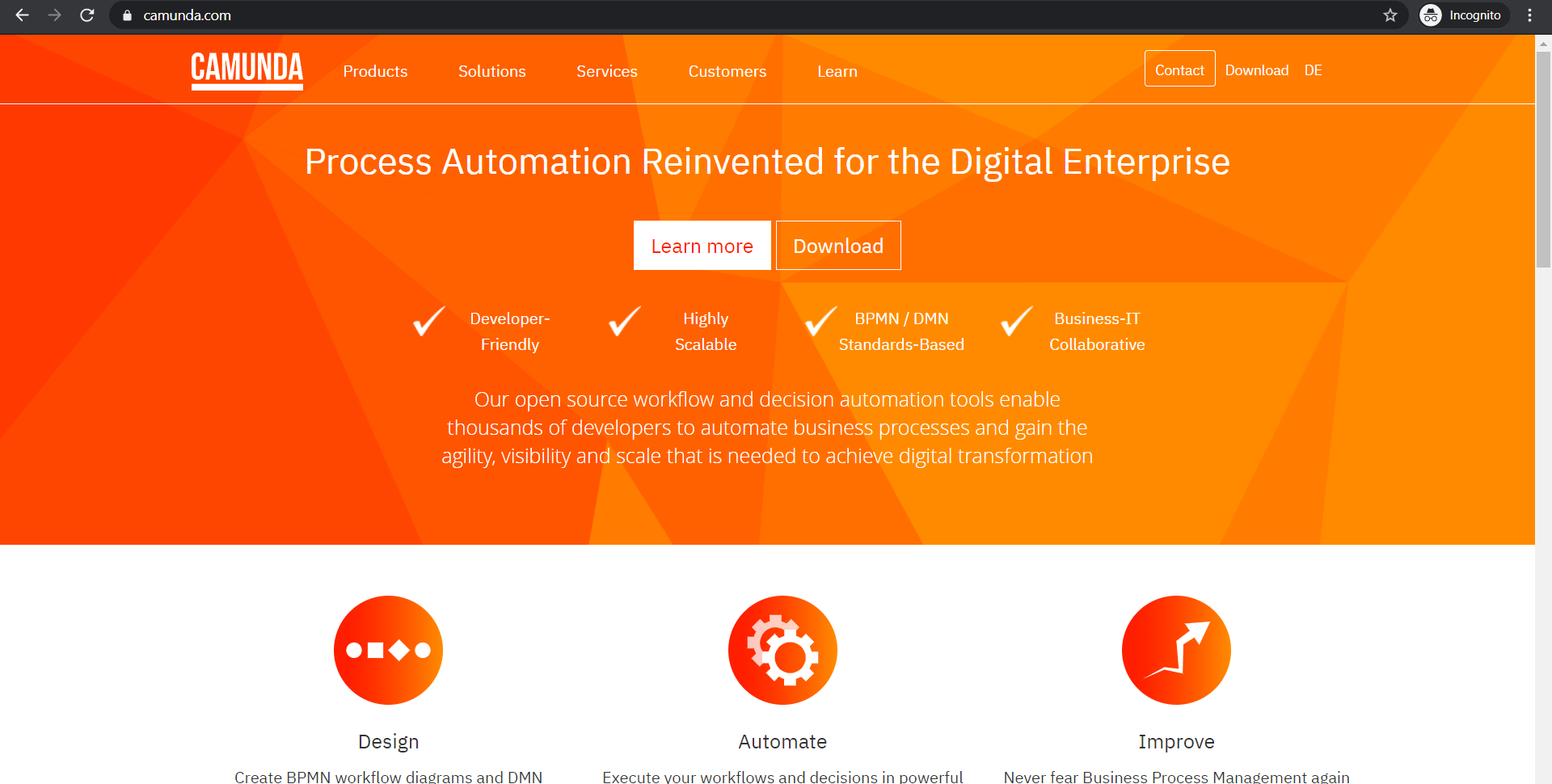Screen dimensions: 1552x784
Task: Click the checkmark beside Highly Scalable
Action: click(625, 321)
